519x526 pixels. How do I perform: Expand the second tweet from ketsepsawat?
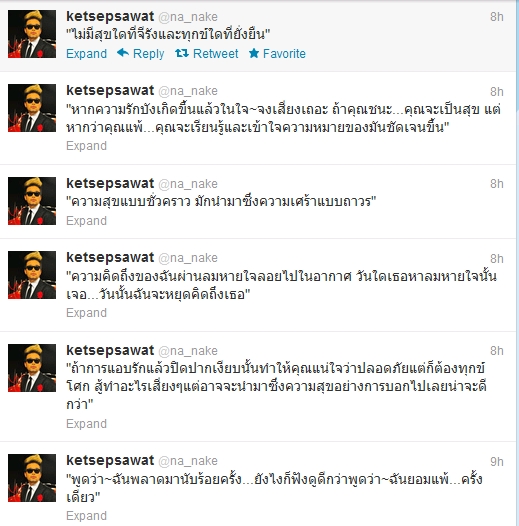pos(87,146)
